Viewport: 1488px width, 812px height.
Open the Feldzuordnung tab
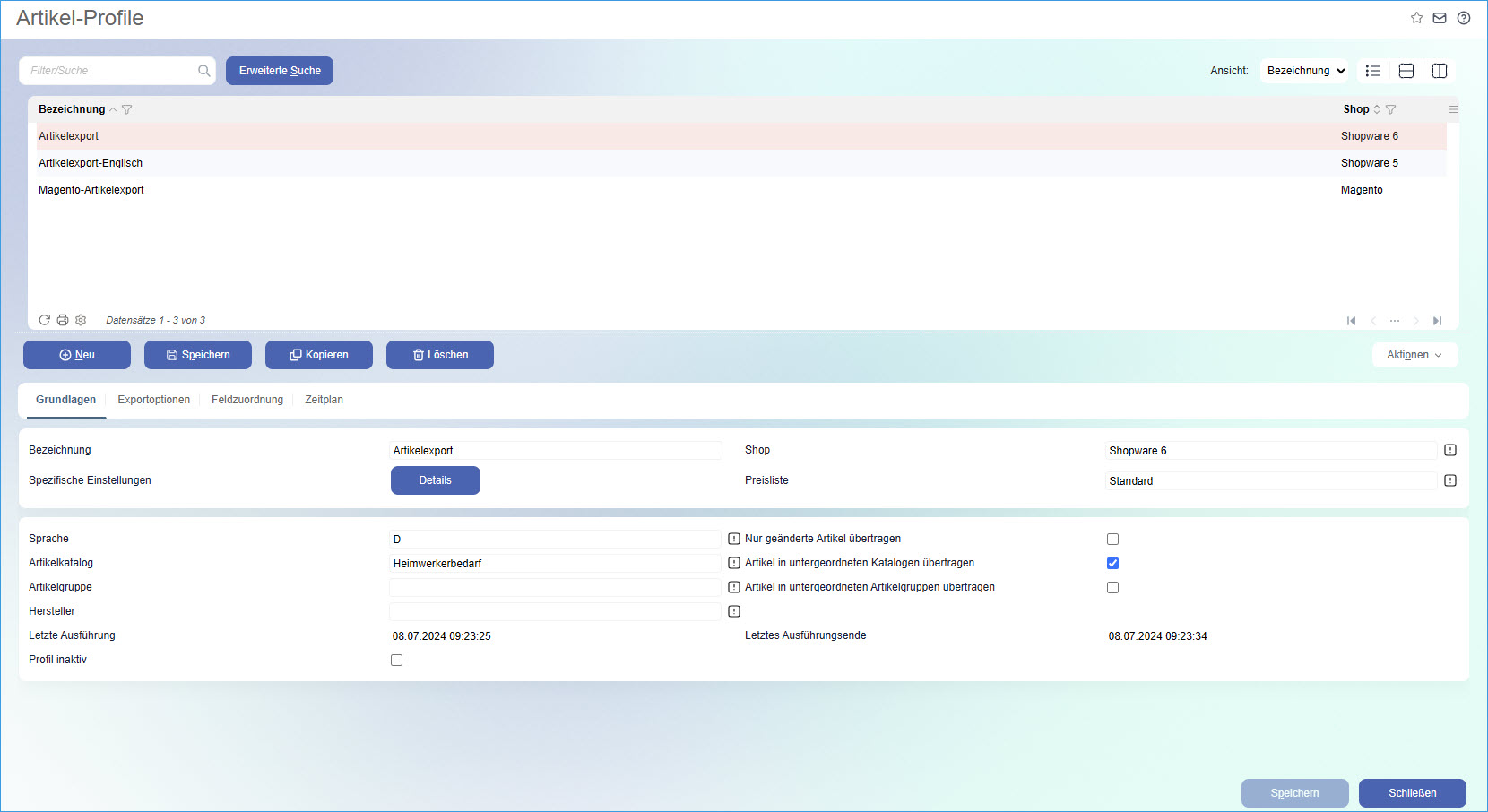click(x=247, y=400)
